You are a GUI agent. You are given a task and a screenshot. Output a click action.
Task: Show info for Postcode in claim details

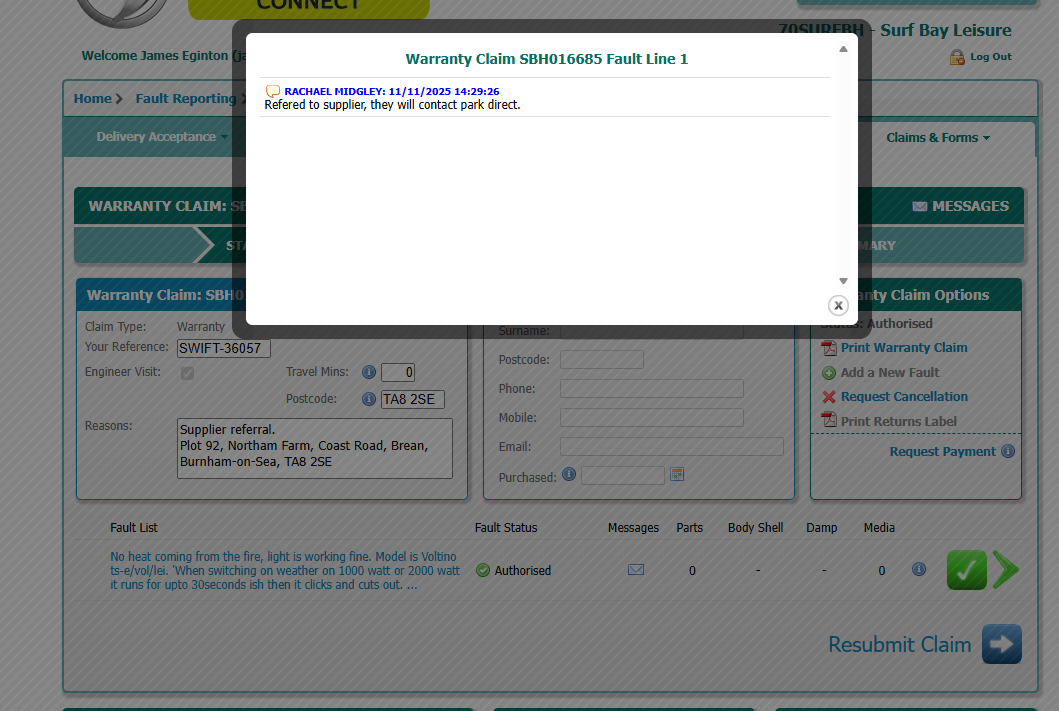click(x=369, y=399)
